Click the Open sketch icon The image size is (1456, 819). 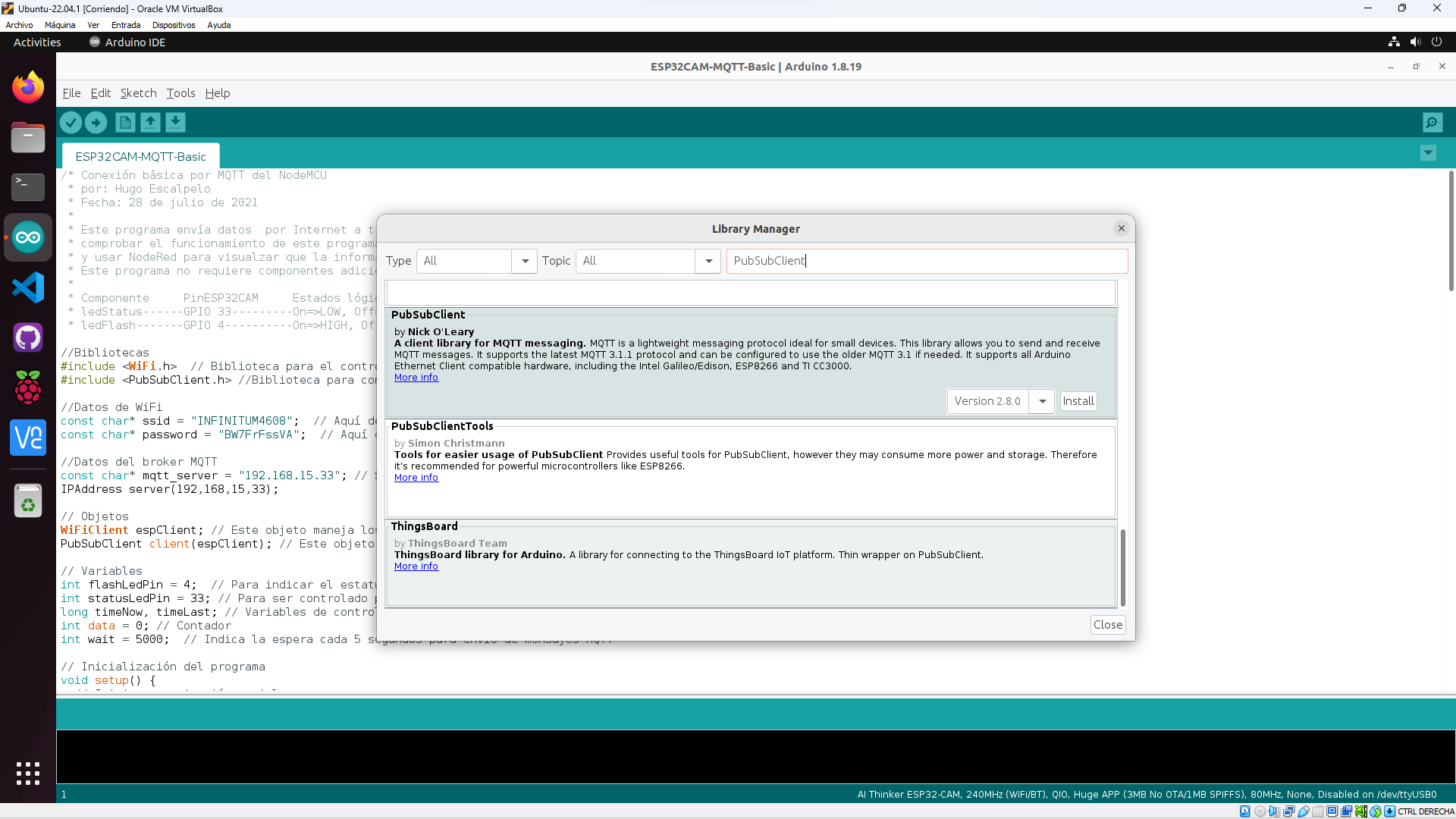(x=150, y=122)
